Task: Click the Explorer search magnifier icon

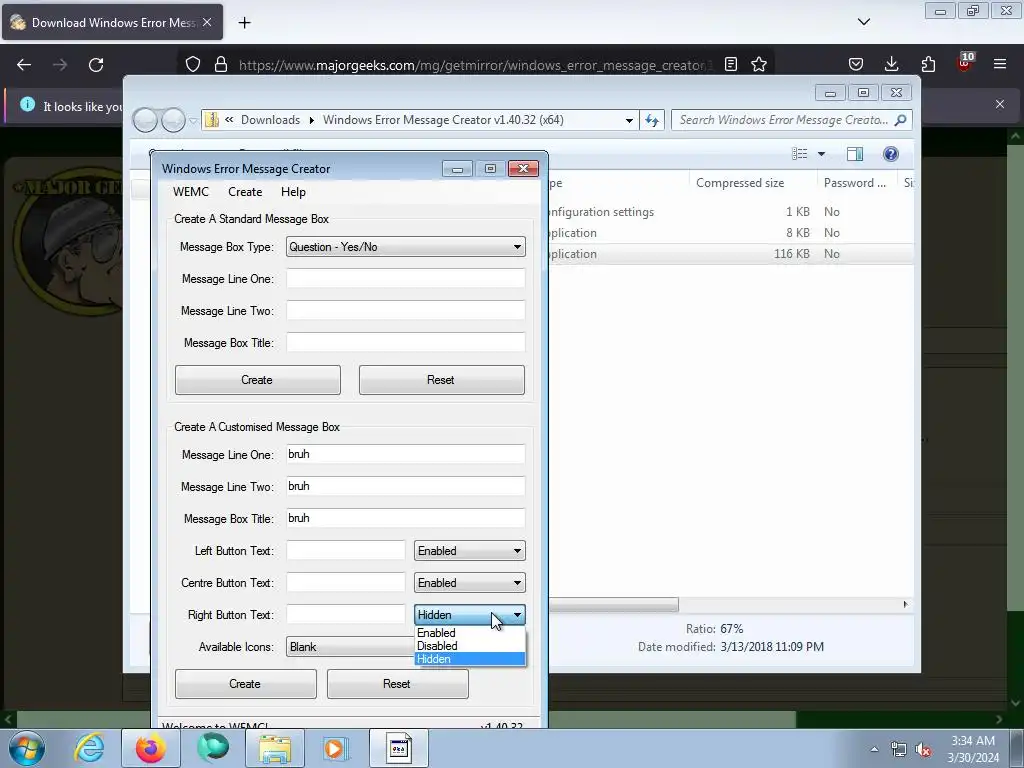Action: [x=901, y=120]
